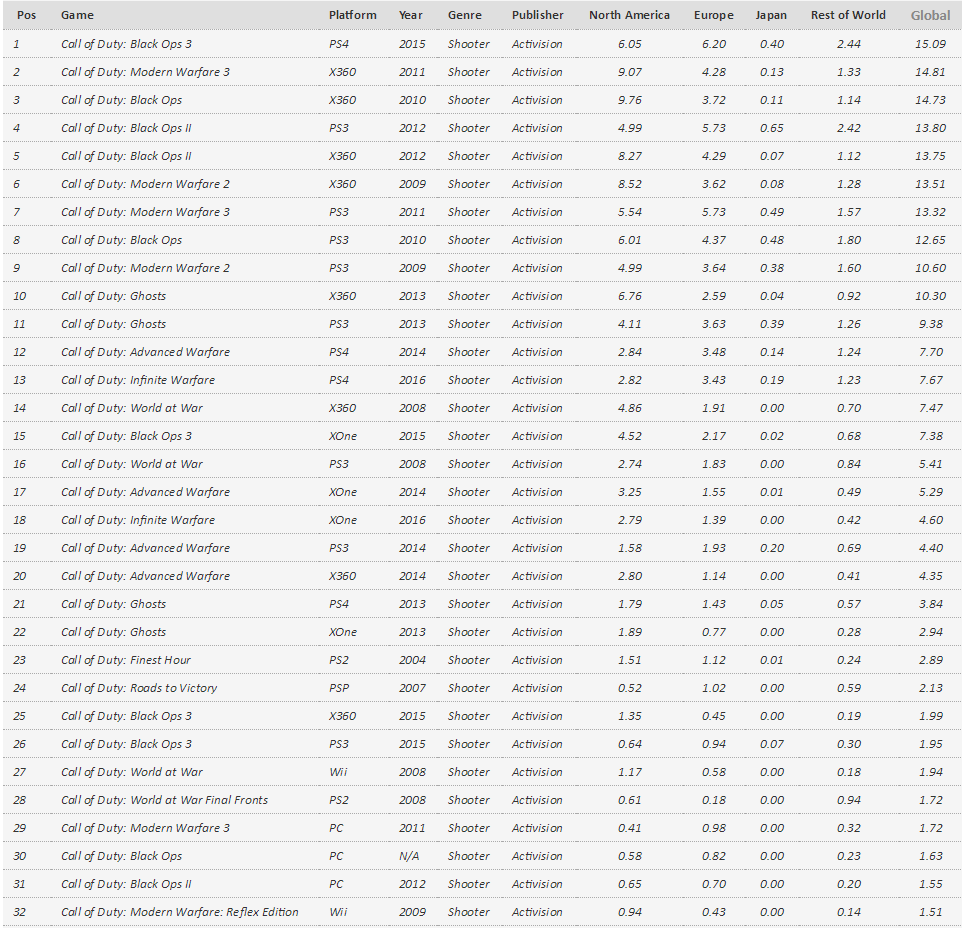962x928 pixels.
Task: Select Global sales value 2.13
Action: point(931,688)
